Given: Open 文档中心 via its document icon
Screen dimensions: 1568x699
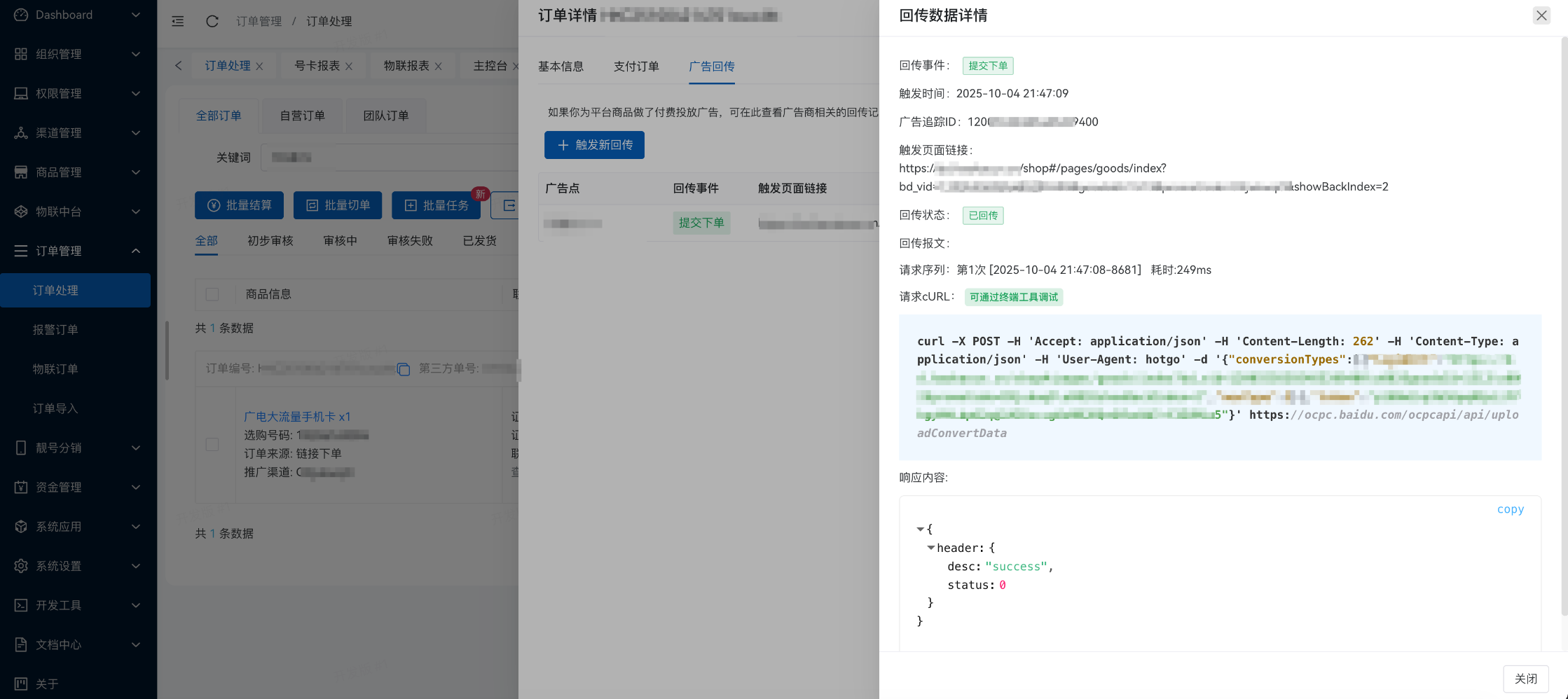Looking at the screenshot, I should click(x=20, y=644).
